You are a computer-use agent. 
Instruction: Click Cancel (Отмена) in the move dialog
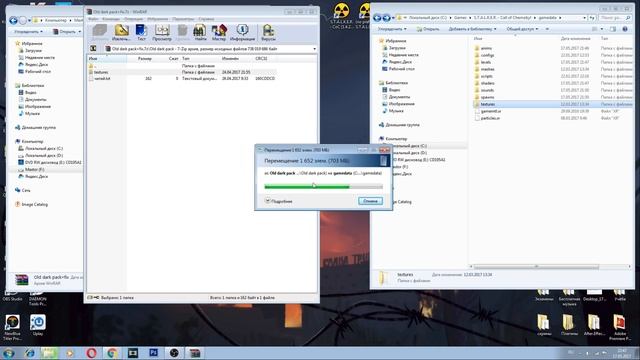pos(370,201)
